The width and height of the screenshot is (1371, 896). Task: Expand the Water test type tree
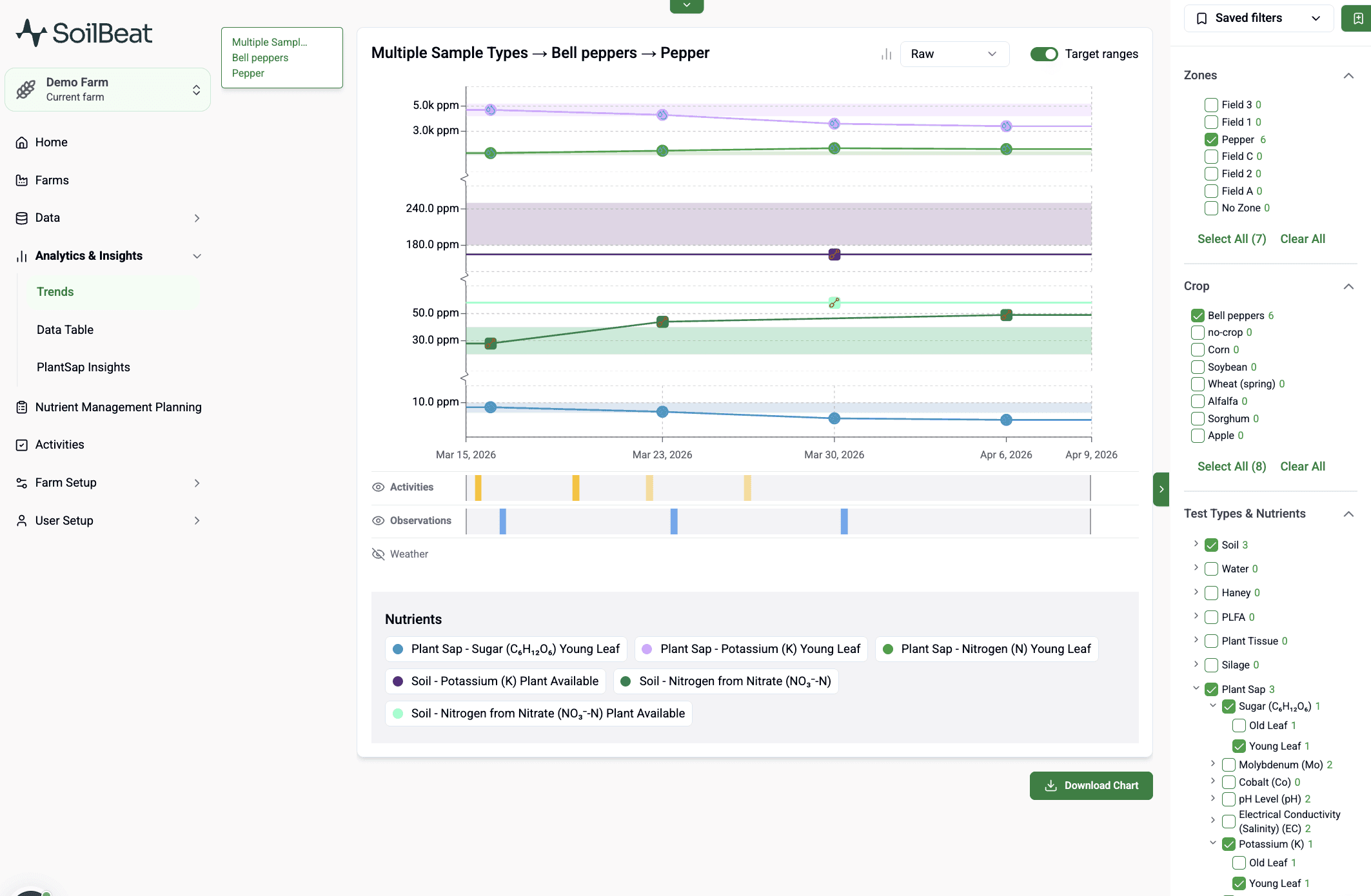pos(1196,569)
